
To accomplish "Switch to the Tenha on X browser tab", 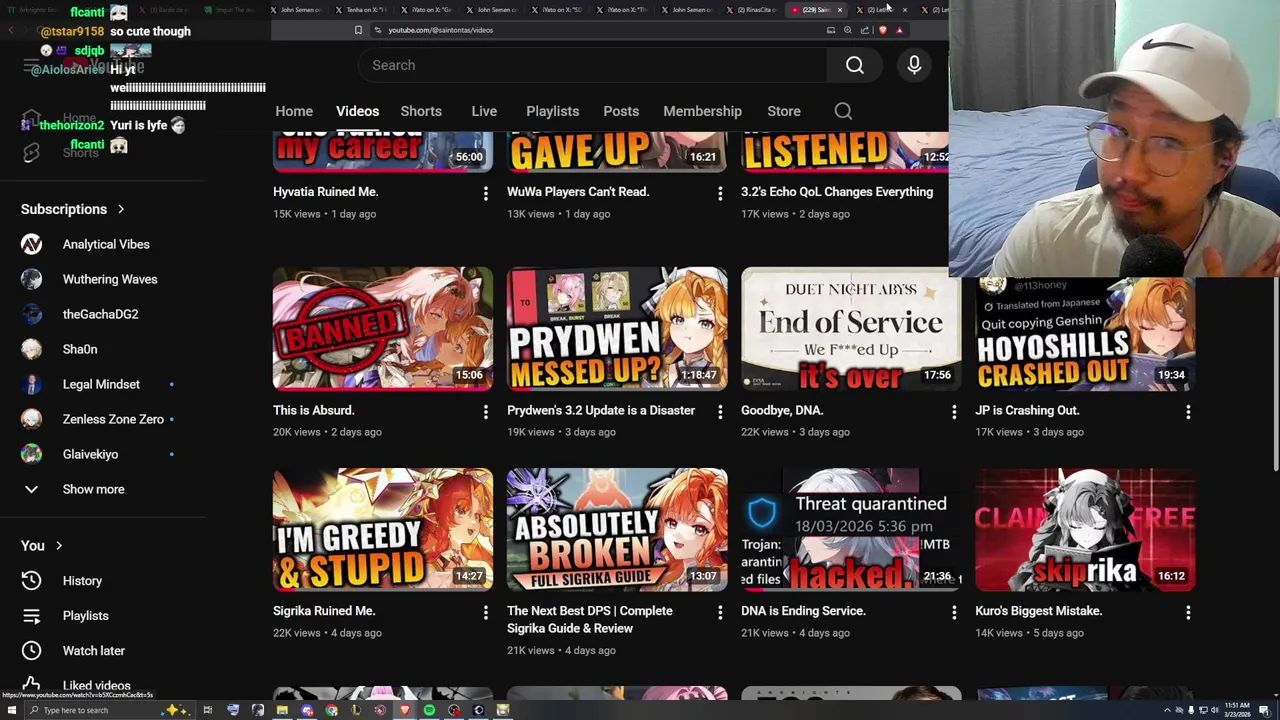I will (360, 10).
